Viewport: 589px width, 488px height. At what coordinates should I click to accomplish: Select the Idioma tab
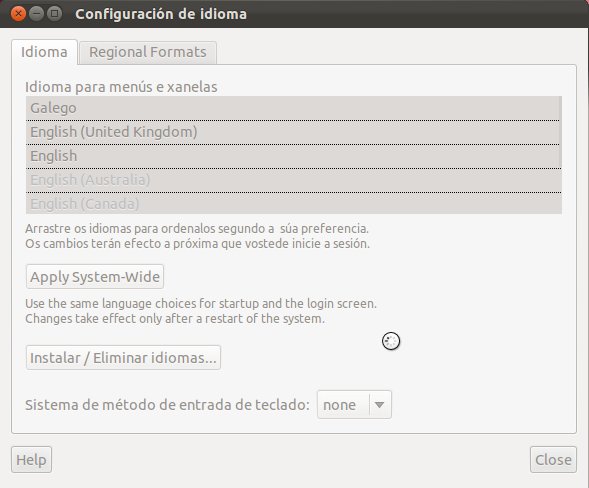pyautogui.click(x=44, y=52)
